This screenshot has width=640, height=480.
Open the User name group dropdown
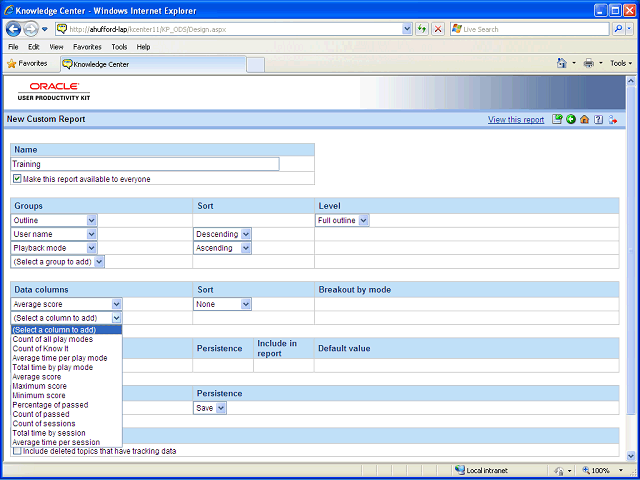coord(54,234)
